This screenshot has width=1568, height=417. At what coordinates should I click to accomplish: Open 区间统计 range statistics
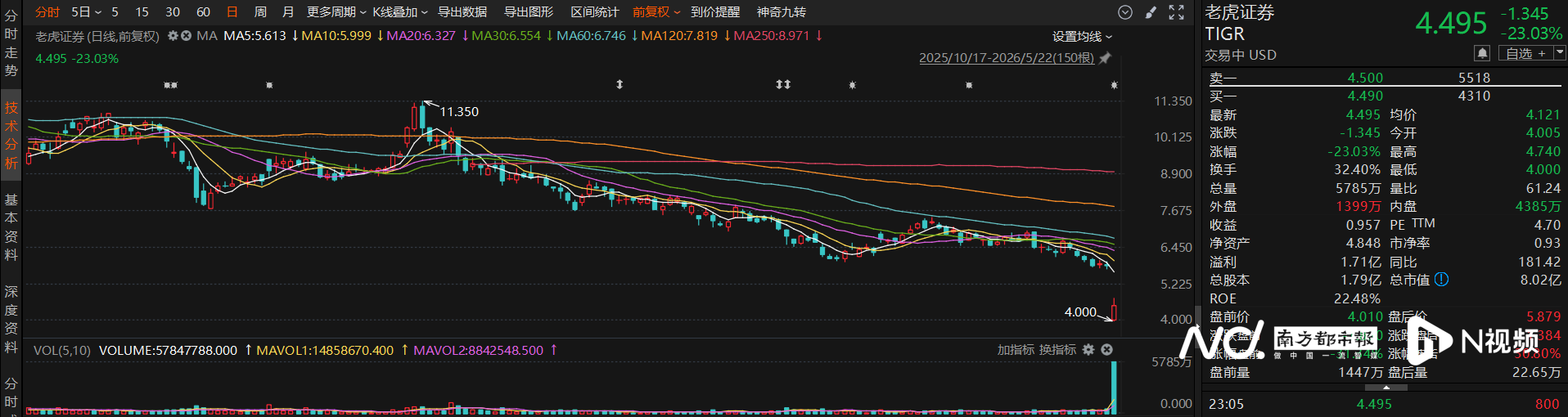tap(595, 12)
